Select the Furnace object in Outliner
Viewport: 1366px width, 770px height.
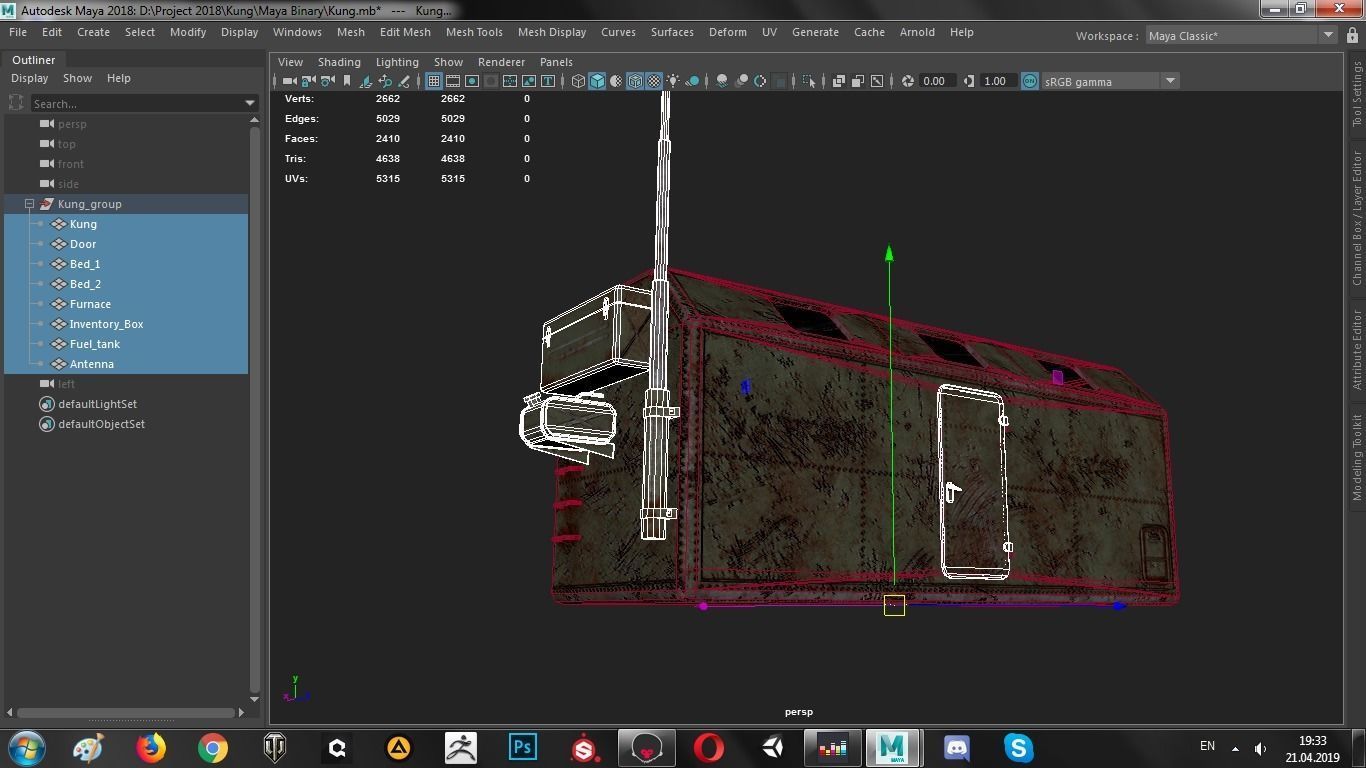click(90, 304)
